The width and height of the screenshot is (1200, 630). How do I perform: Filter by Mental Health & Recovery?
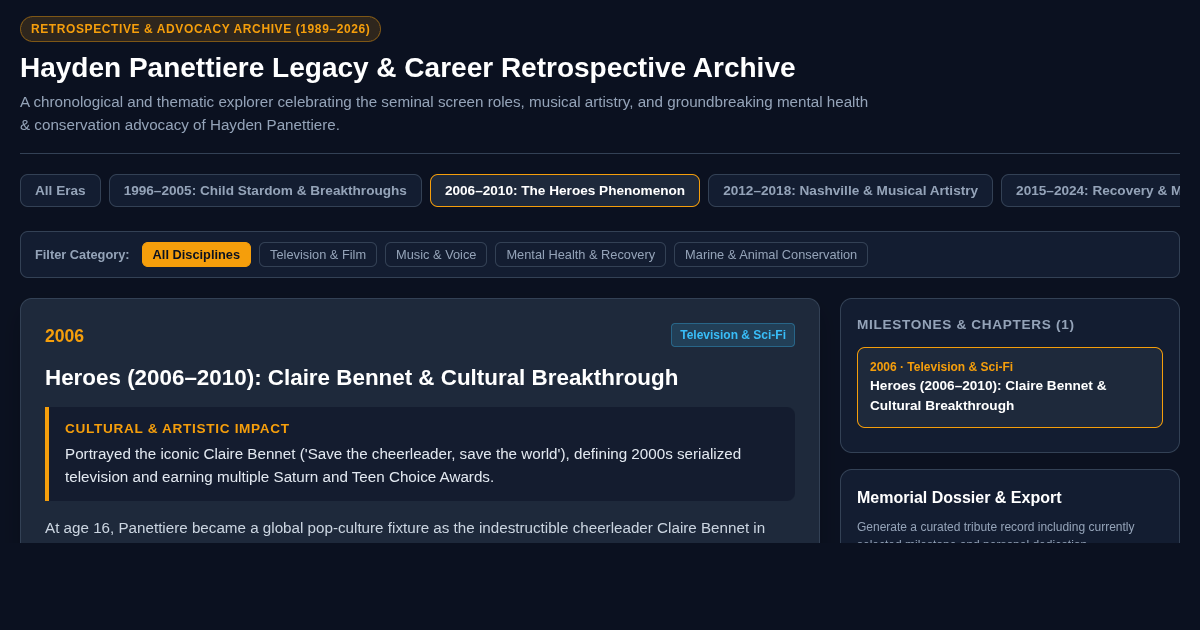[580, 254]
